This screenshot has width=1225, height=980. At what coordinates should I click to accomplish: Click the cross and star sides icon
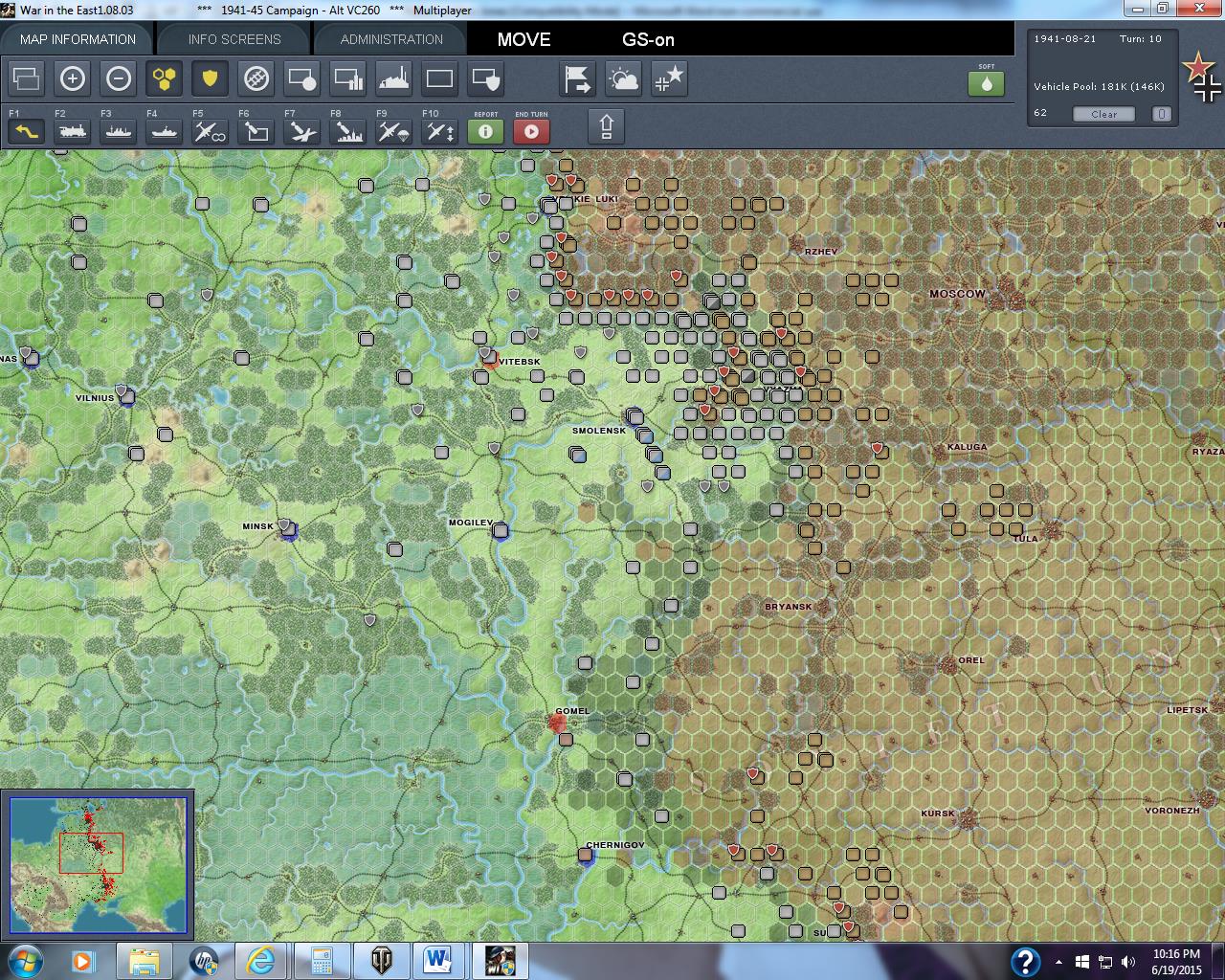tap(669, 78)
